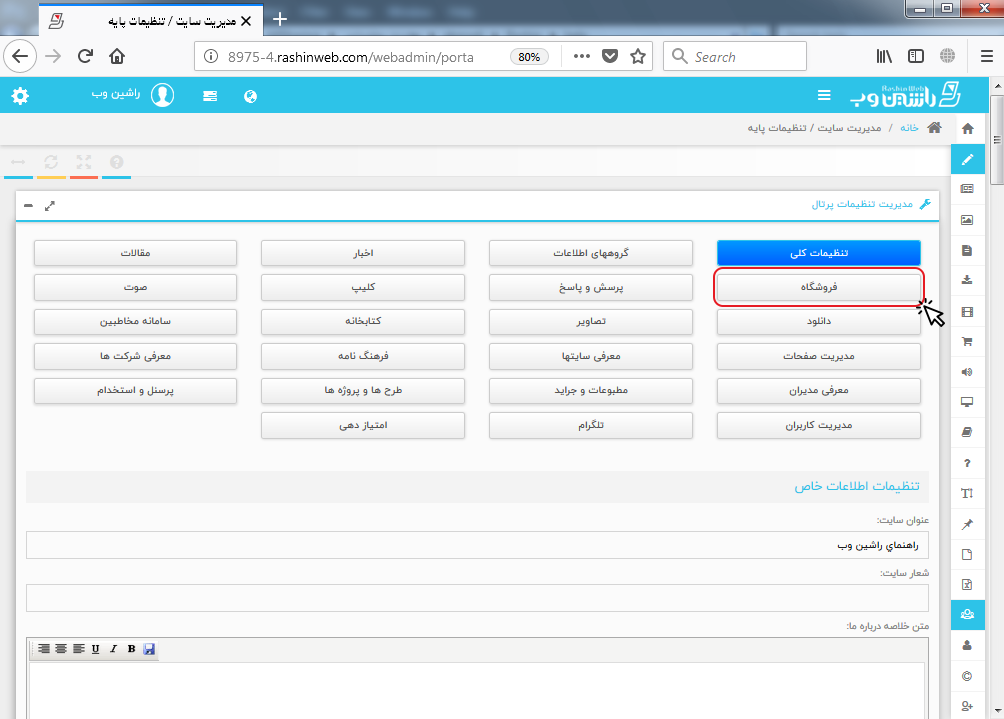Click the help question mark toolbar icon
Image resolution: width=1004 pixels, height=719 pixels.
[116, 162]
